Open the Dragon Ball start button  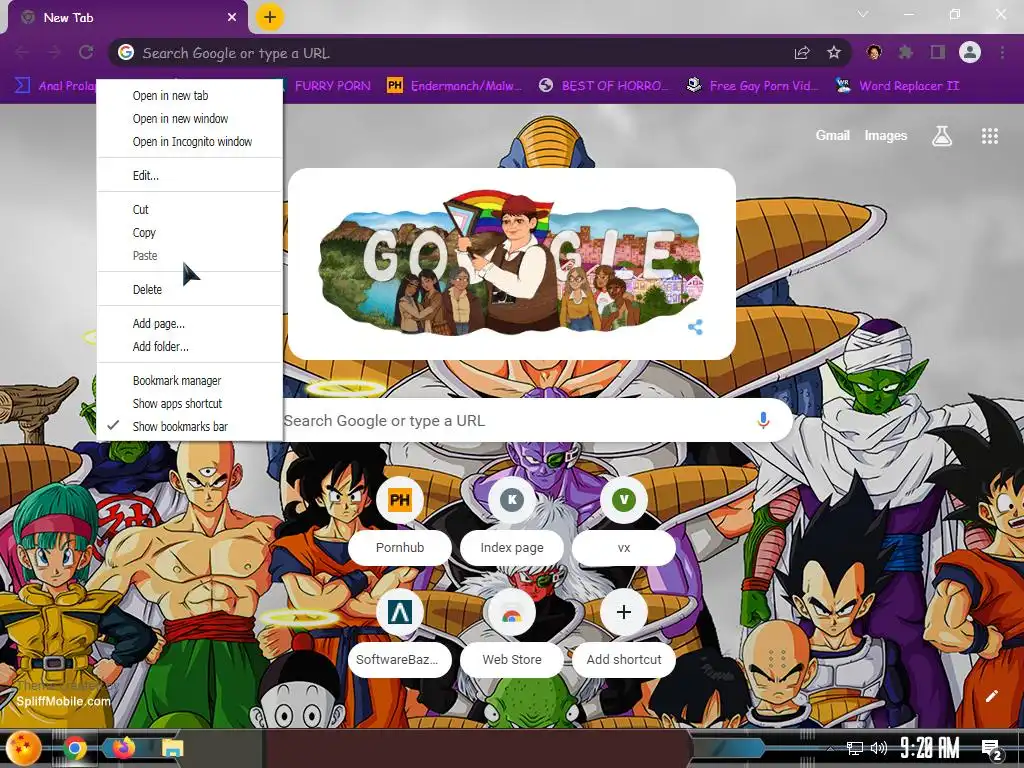(x=24, y=748)
